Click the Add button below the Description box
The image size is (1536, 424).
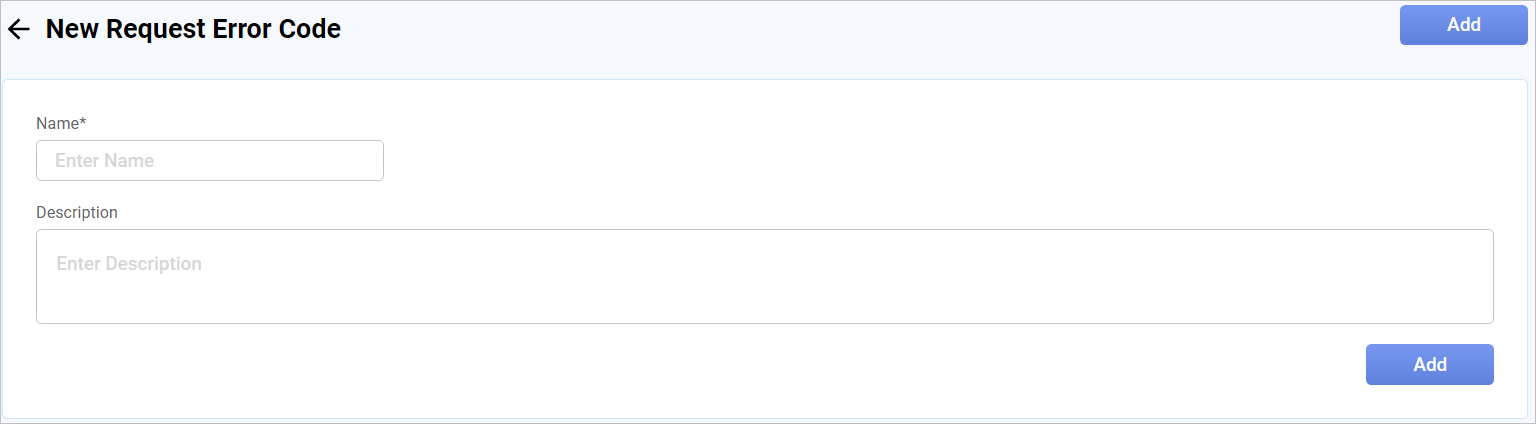pyautogui.click(x=1429, y=365)
